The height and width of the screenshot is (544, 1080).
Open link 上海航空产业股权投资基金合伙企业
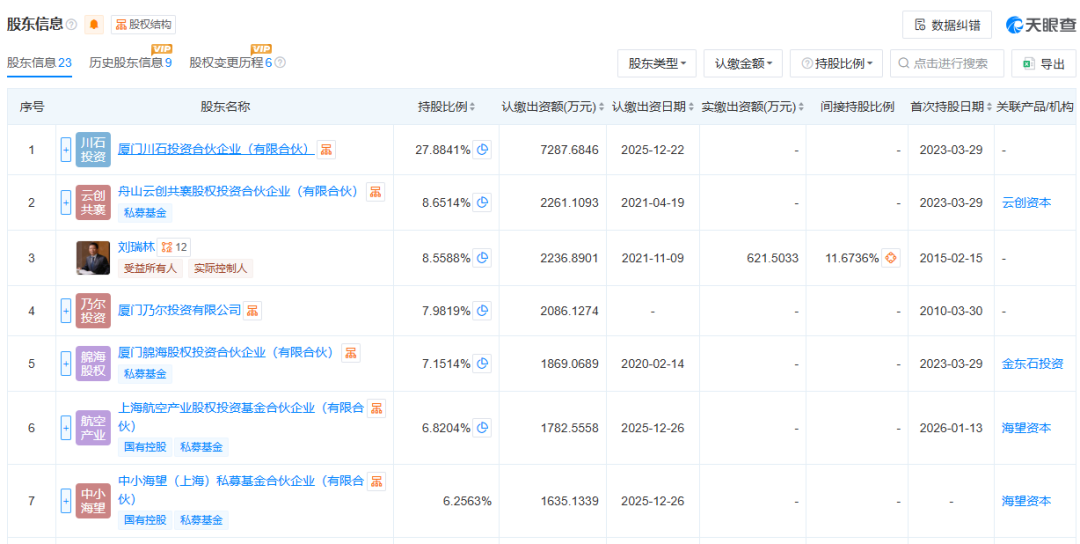pos(241,417)
